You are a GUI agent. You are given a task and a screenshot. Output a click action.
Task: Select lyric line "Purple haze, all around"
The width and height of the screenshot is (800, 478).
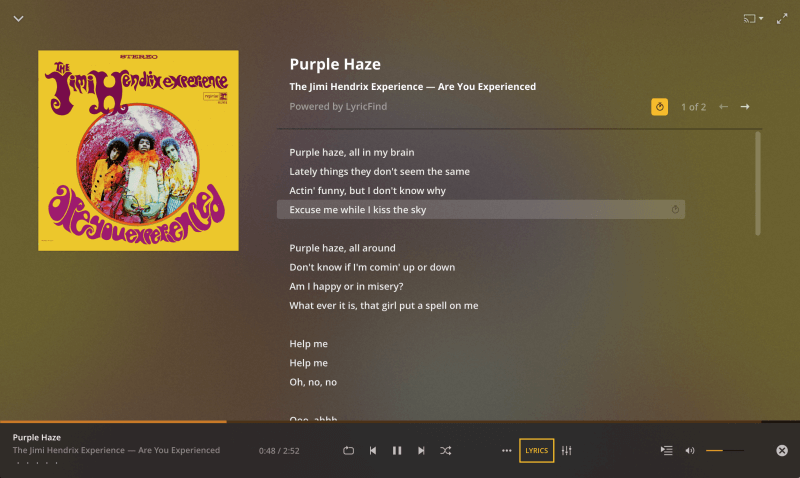[x=342, y=248]
